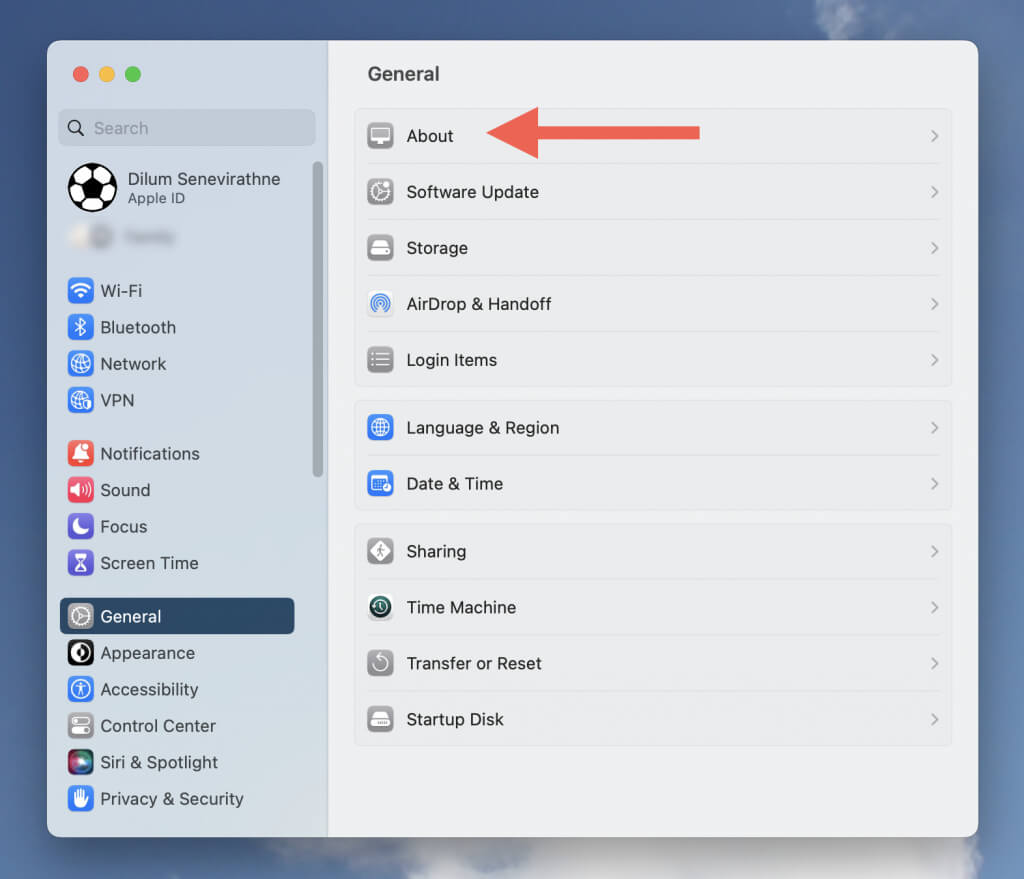The width and height of the screenshot is (1024, 879).
Task: Go to Privacy & Security label
Action: point(172,799)
